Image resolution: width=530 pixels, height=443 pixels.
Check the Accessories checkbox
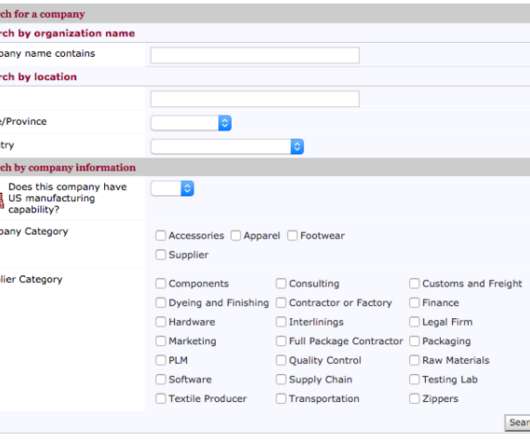(161, 236)
